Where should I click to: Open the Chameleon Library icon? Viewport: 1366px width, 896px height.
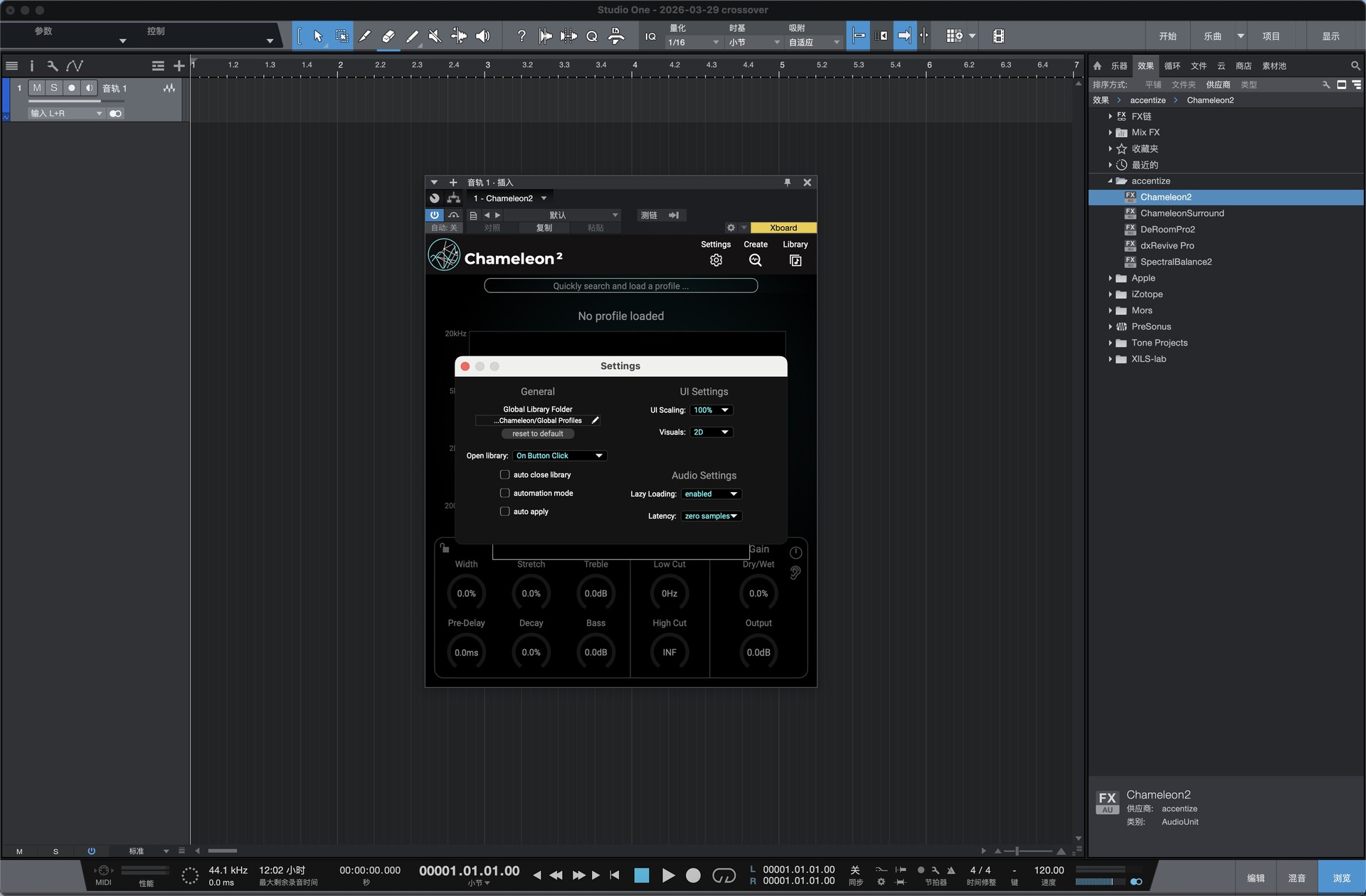tap(795, 260)
